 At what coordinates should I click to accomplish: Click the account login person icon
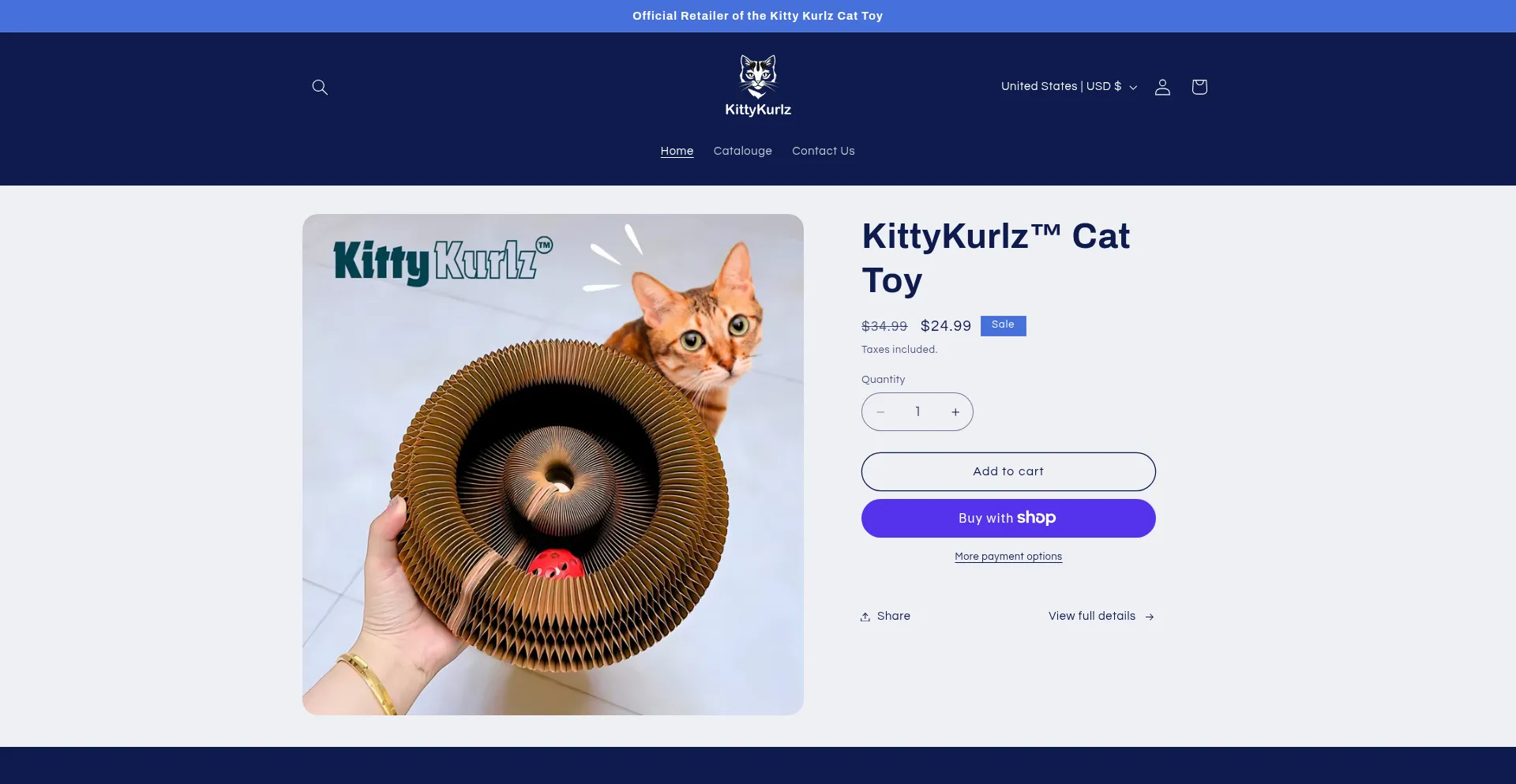tap(1162, 87)
